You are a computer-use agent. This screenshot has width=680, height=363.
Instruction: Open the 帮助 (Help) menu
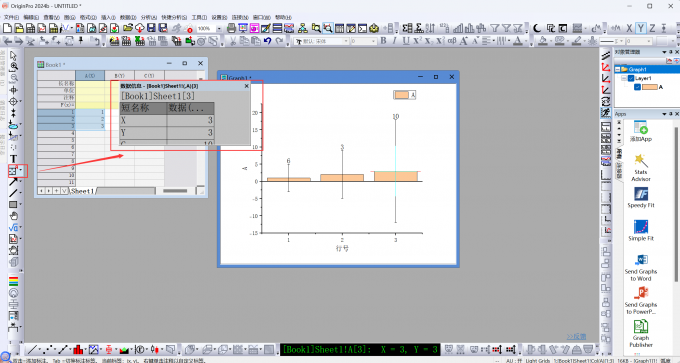[x=283, y=17]
